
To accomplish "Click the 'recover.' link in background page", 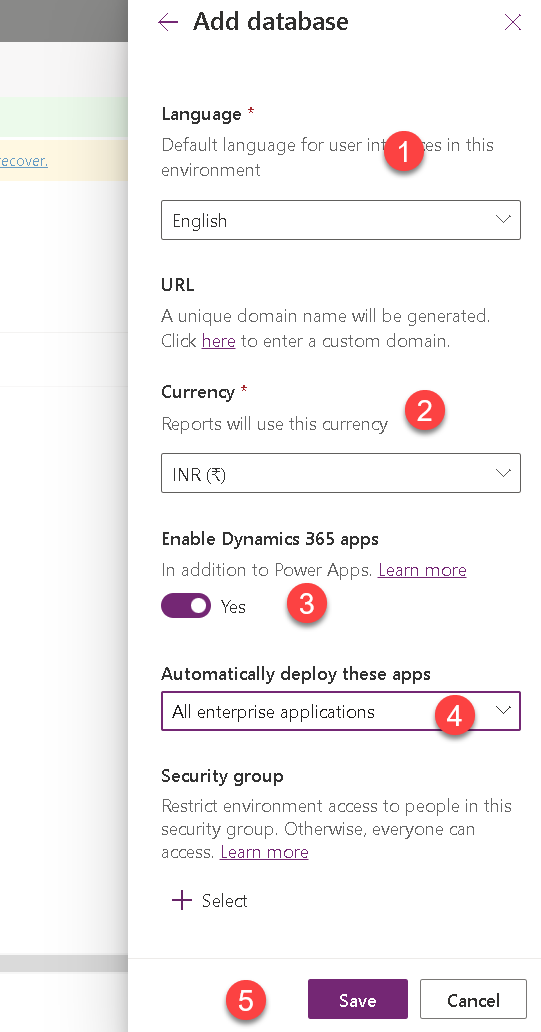I will [x=24, y=161].
